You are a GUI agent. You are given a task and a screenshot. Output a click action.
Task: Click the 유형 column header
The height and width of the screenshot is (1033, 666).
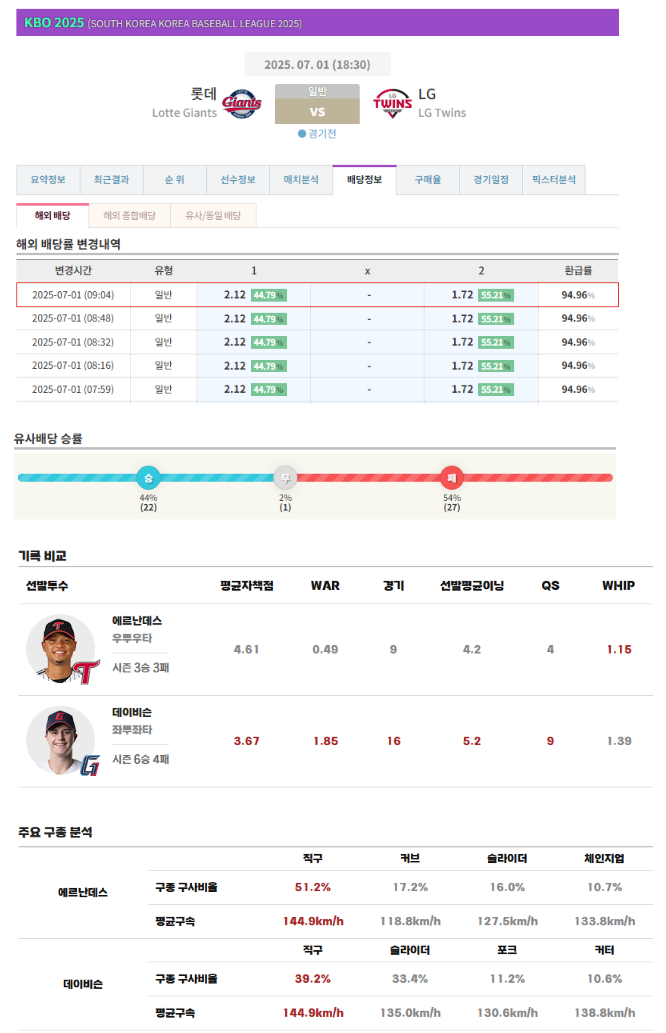click(x=163, y=271)
